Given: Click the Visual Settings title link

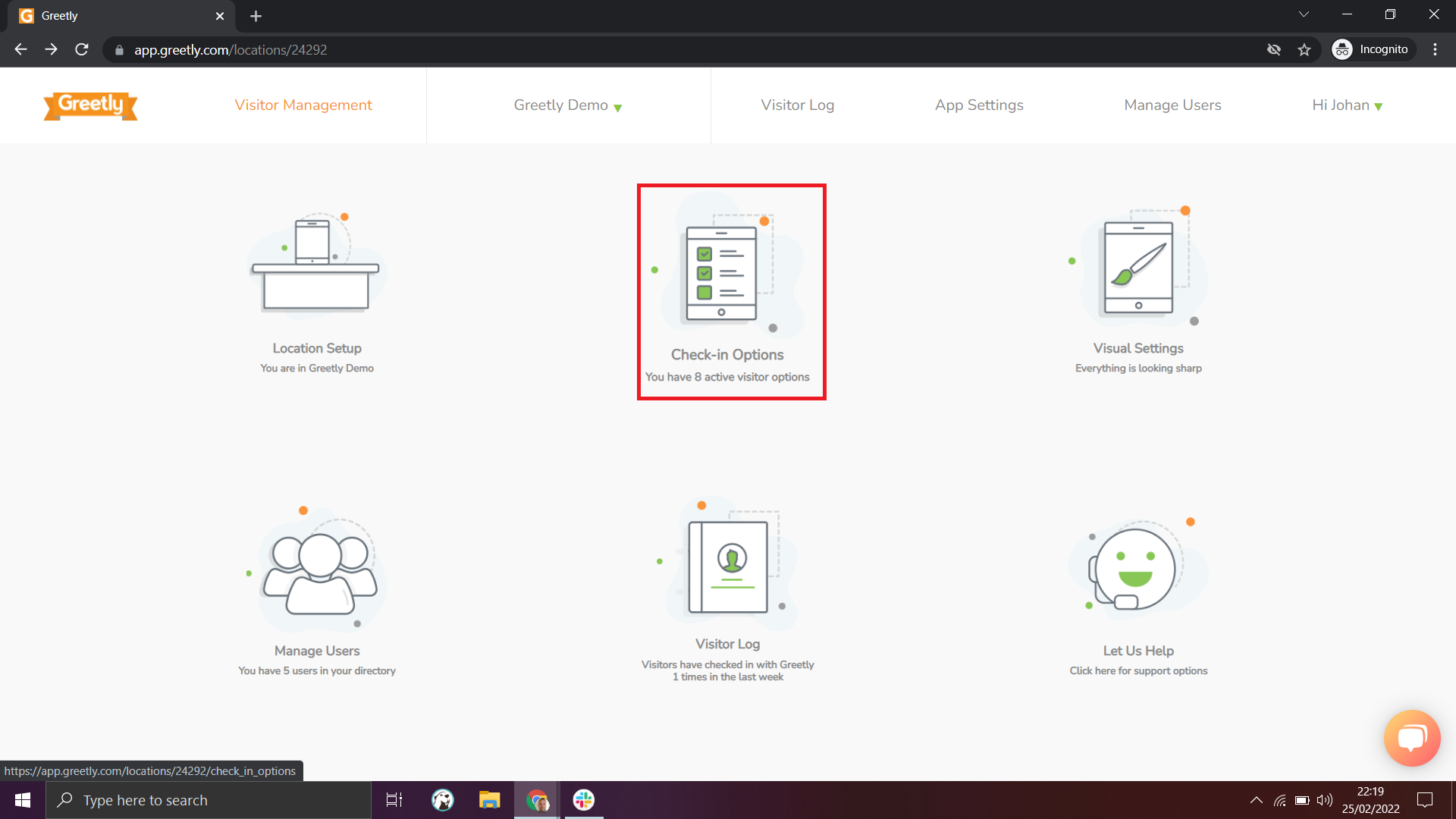Looking at the screenshot, I should point(1138,348).
